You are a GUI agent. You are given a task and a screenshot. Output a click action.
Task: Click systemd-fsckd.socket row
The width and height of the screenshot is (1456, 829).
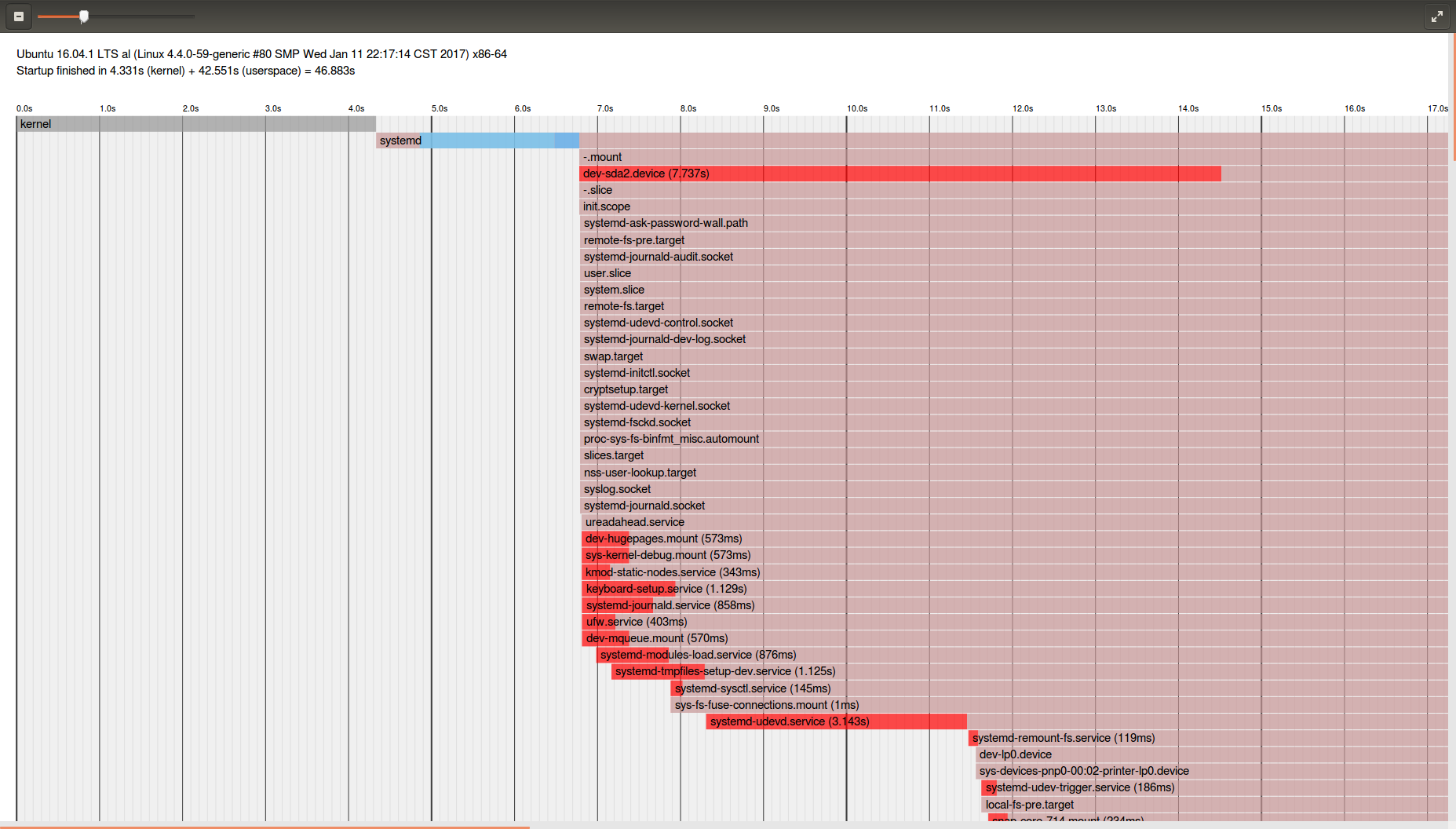[1013, 422]
